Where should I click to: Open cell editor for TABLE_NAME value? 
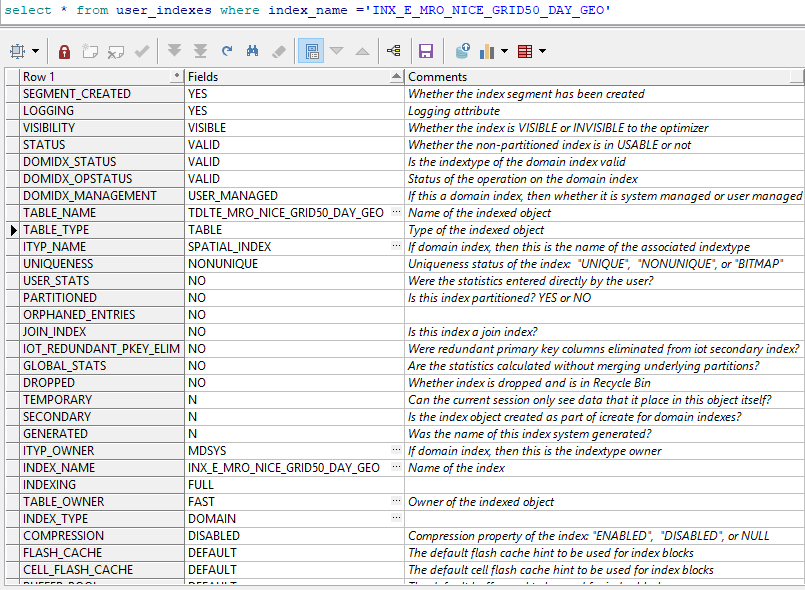click(396, 212)
